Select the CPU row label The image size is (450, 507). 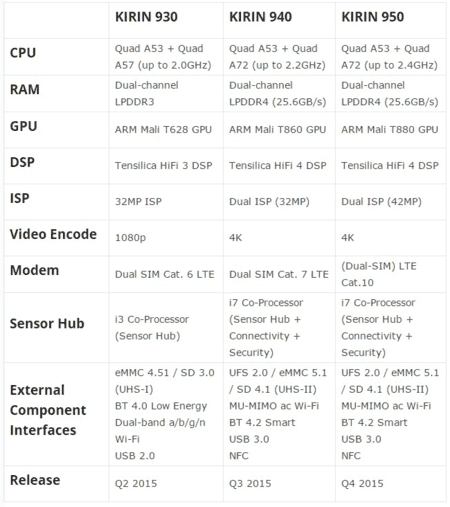pyautogui.click(x=23, y=53)
